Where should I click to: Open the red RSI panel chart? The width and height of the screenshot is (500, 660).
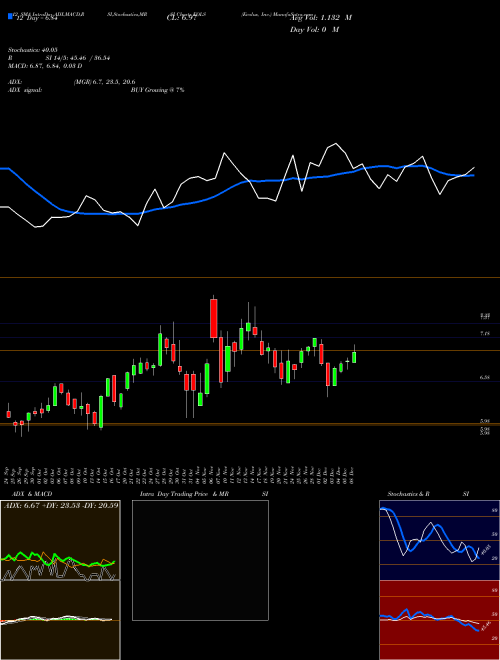439,620
